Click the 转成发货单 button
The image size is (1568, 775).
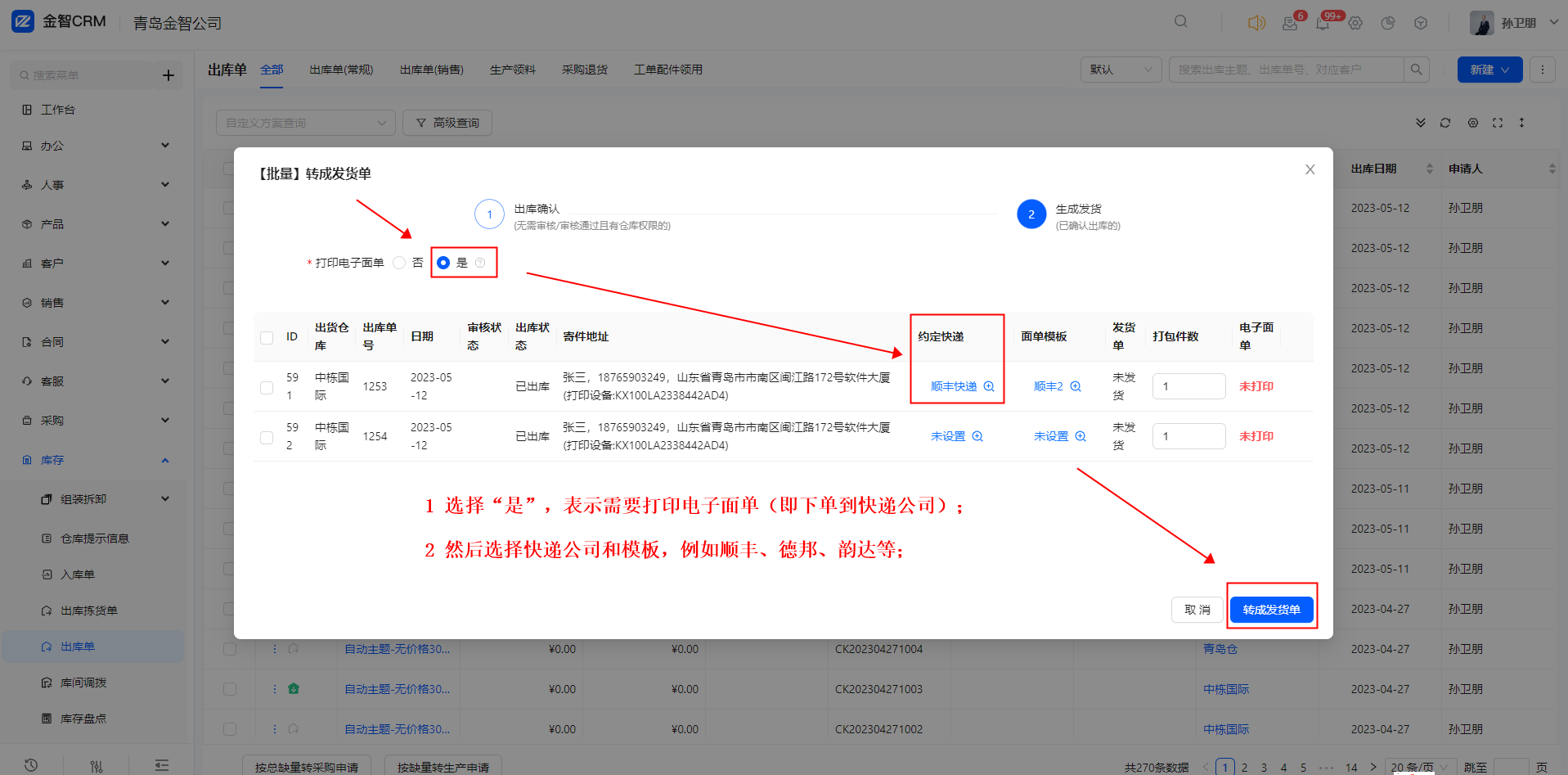(x=1271, y=610)
